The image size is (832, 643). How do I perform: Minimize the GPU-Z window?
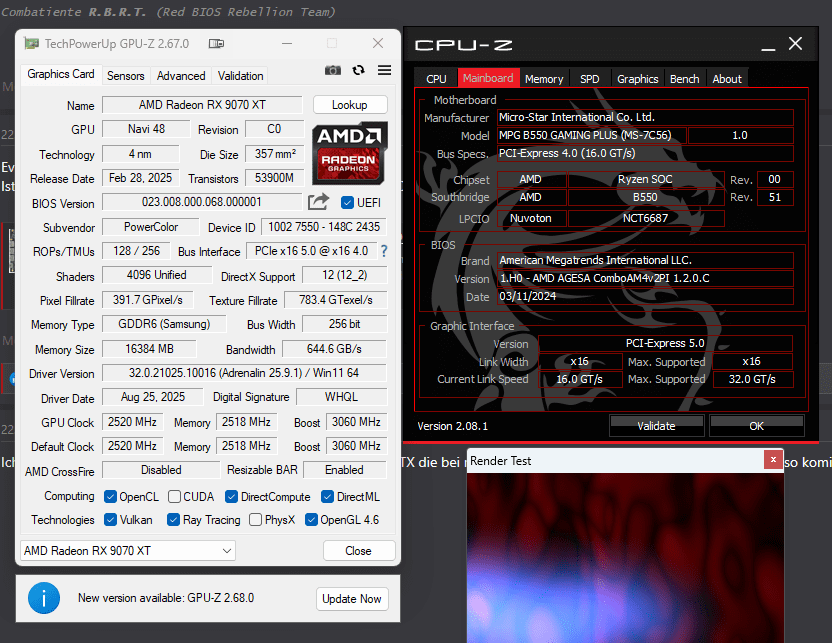(287, 44)
